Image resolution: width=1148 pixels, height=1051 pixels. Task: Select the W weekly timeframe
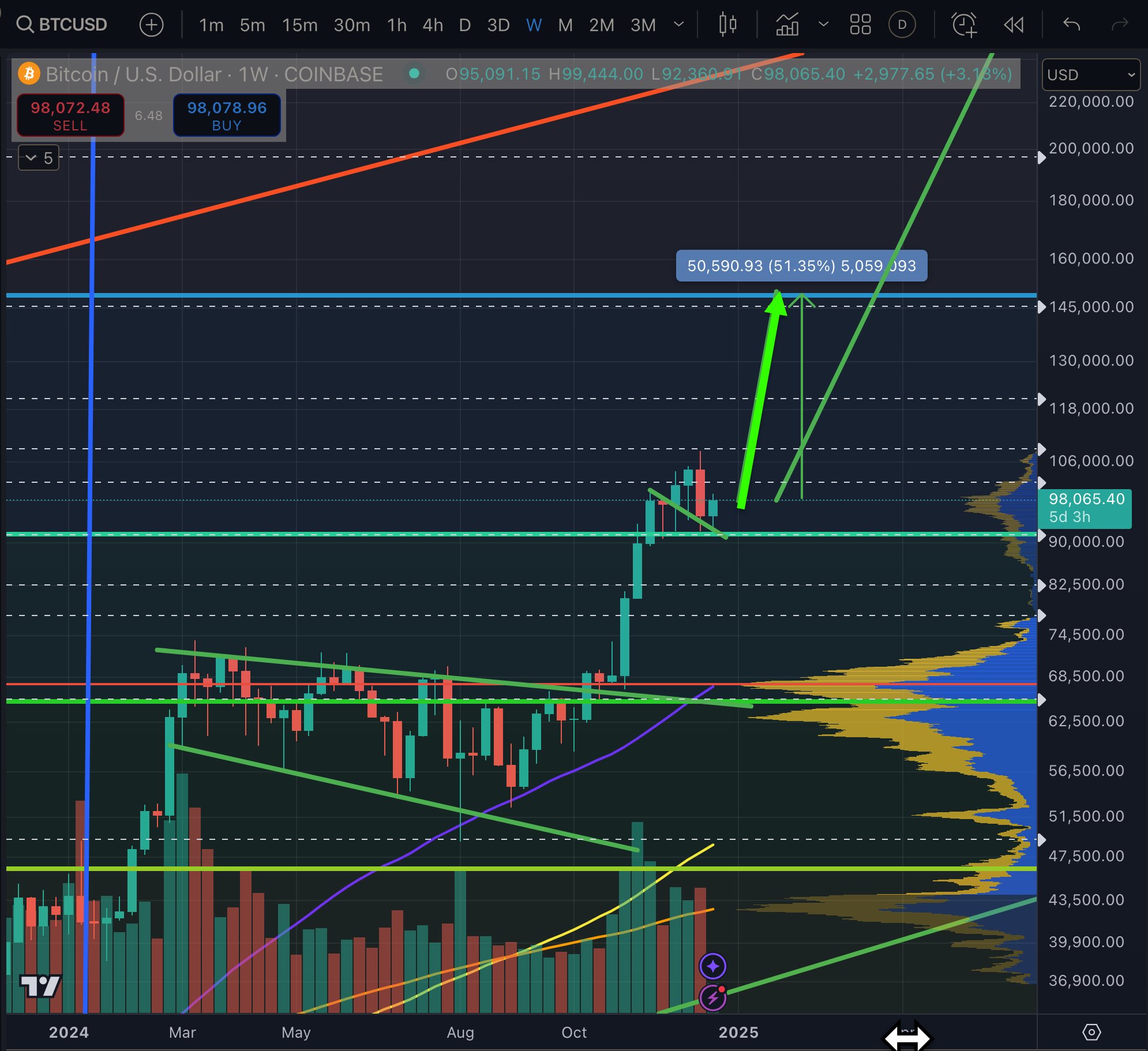pos(534,25)
